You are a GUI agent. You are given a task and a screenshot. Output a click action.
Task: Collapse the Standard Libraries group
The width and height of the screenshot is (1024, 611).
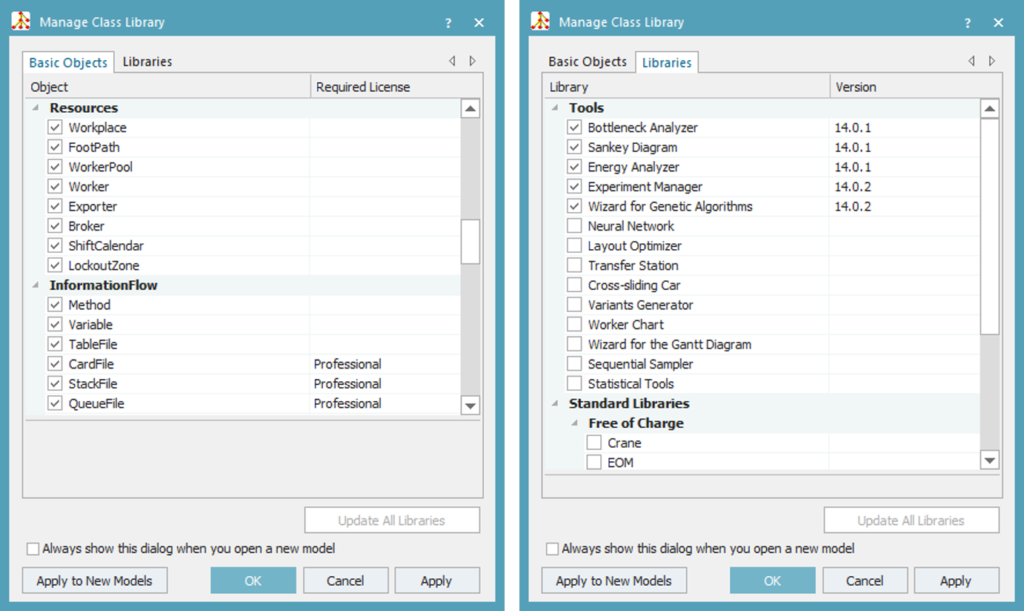pyautogui.click(x=554, y=403)
